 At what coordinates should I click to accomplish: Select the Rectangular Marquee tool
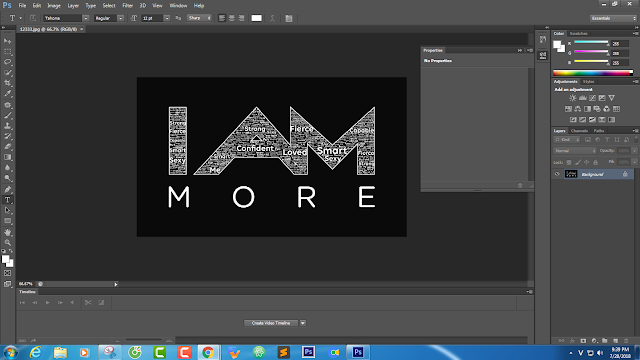pos(7,52)
